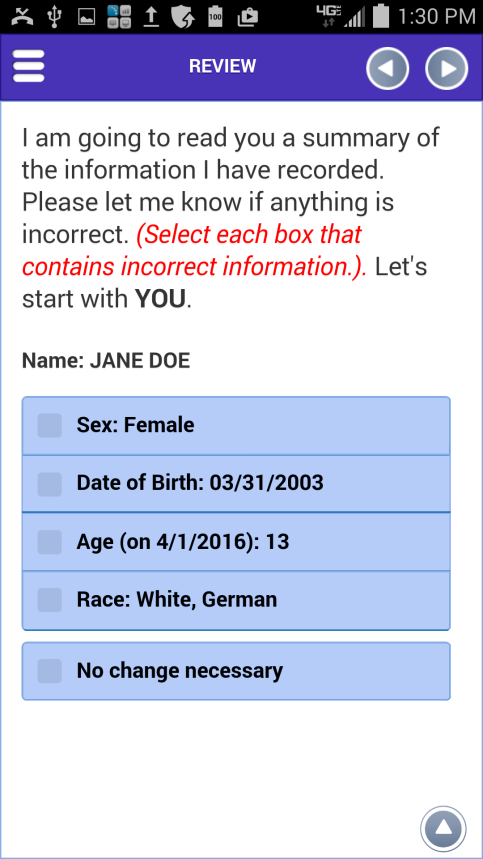Image resolution: width=483 pixels, height=859 pixels.
Task: Tap the upload arrow notification icon
Action: 152,17
